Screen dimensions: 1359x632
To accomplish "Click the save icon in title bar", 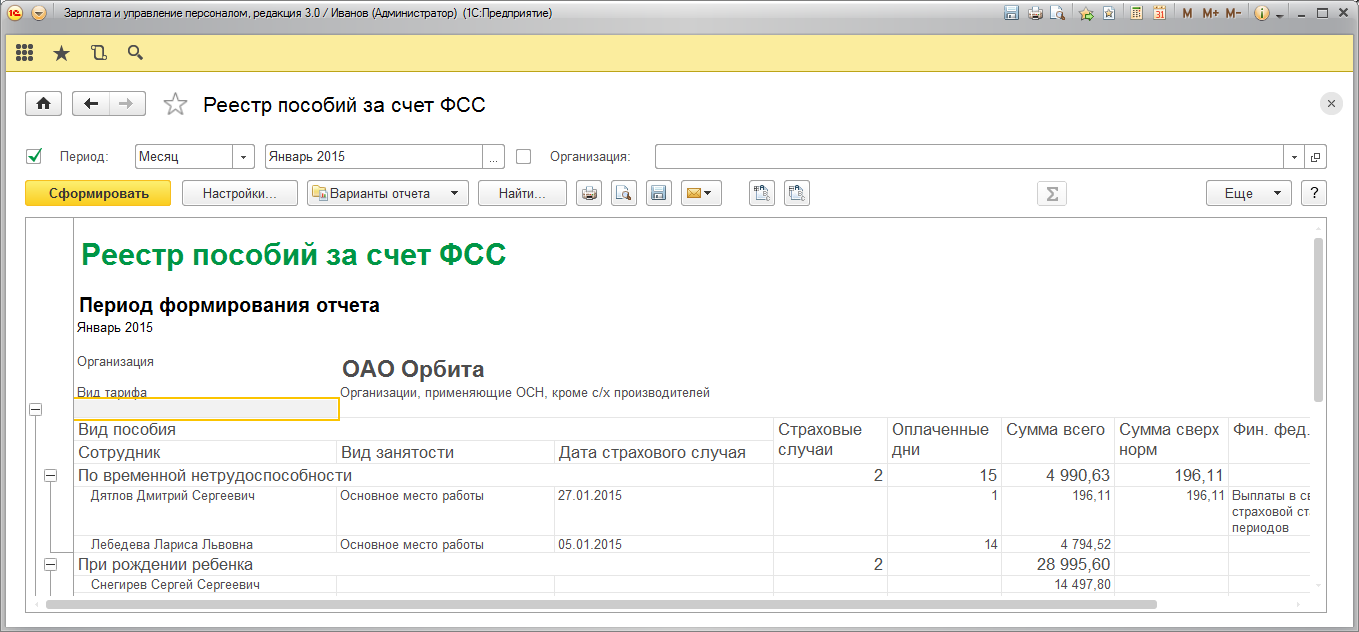I will [x=1011, y=14].
